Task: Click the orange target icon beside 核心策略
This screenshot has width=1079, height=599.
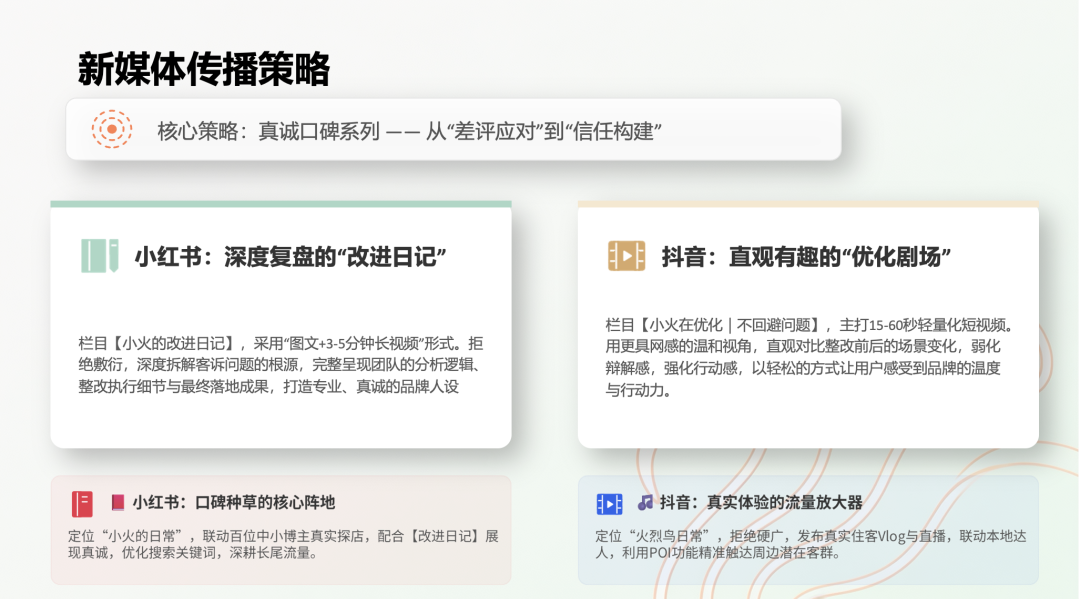Action: pos(111,129)
